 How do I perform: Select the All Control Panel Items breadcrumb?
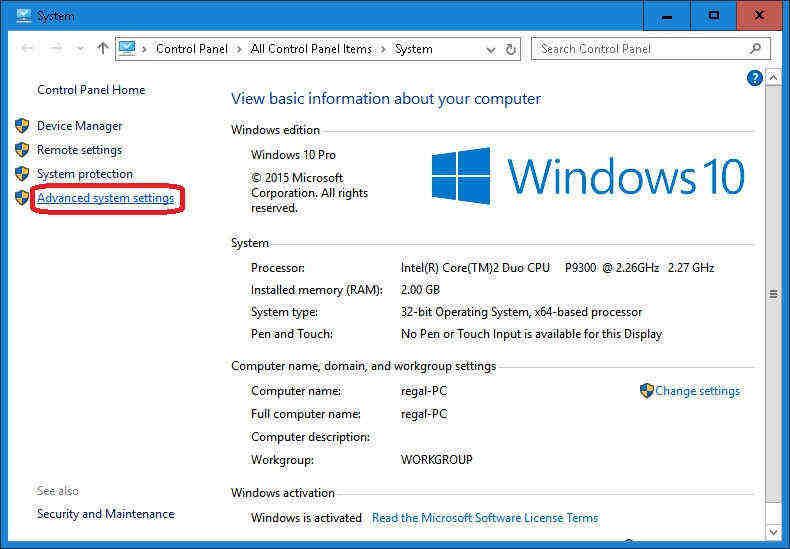[311, 49]
